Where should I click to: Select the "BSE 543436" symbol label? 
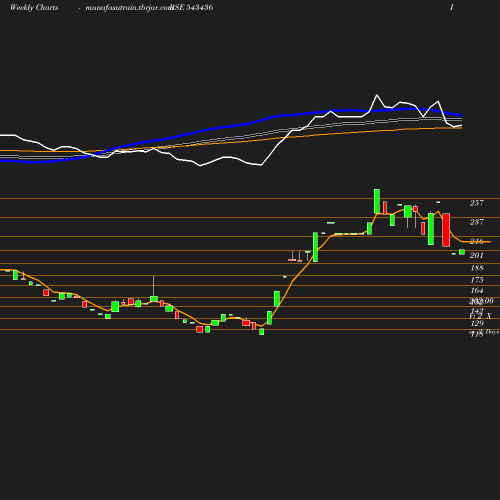tap(192, 8)
